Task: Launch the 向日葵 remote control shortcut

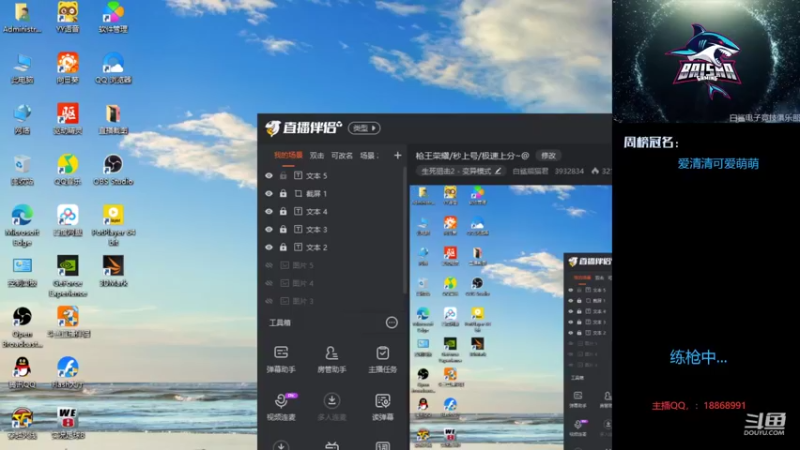Action: [67, 67]
